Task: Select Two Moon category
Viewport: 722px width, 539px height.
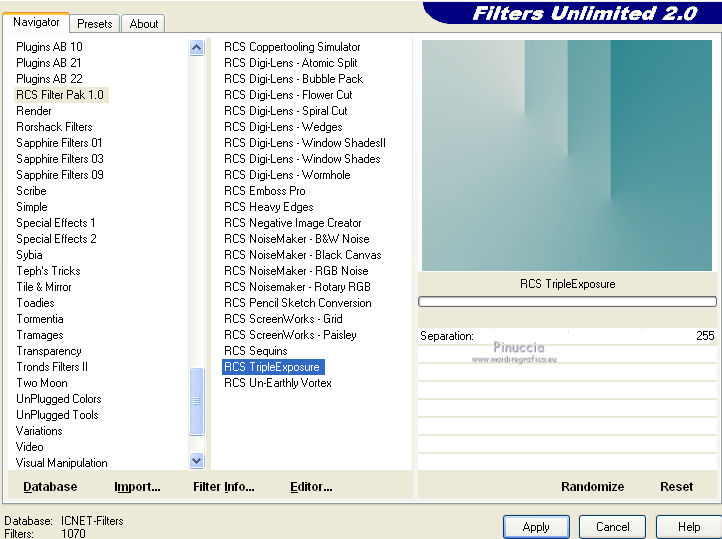Action: click(42, 383)
